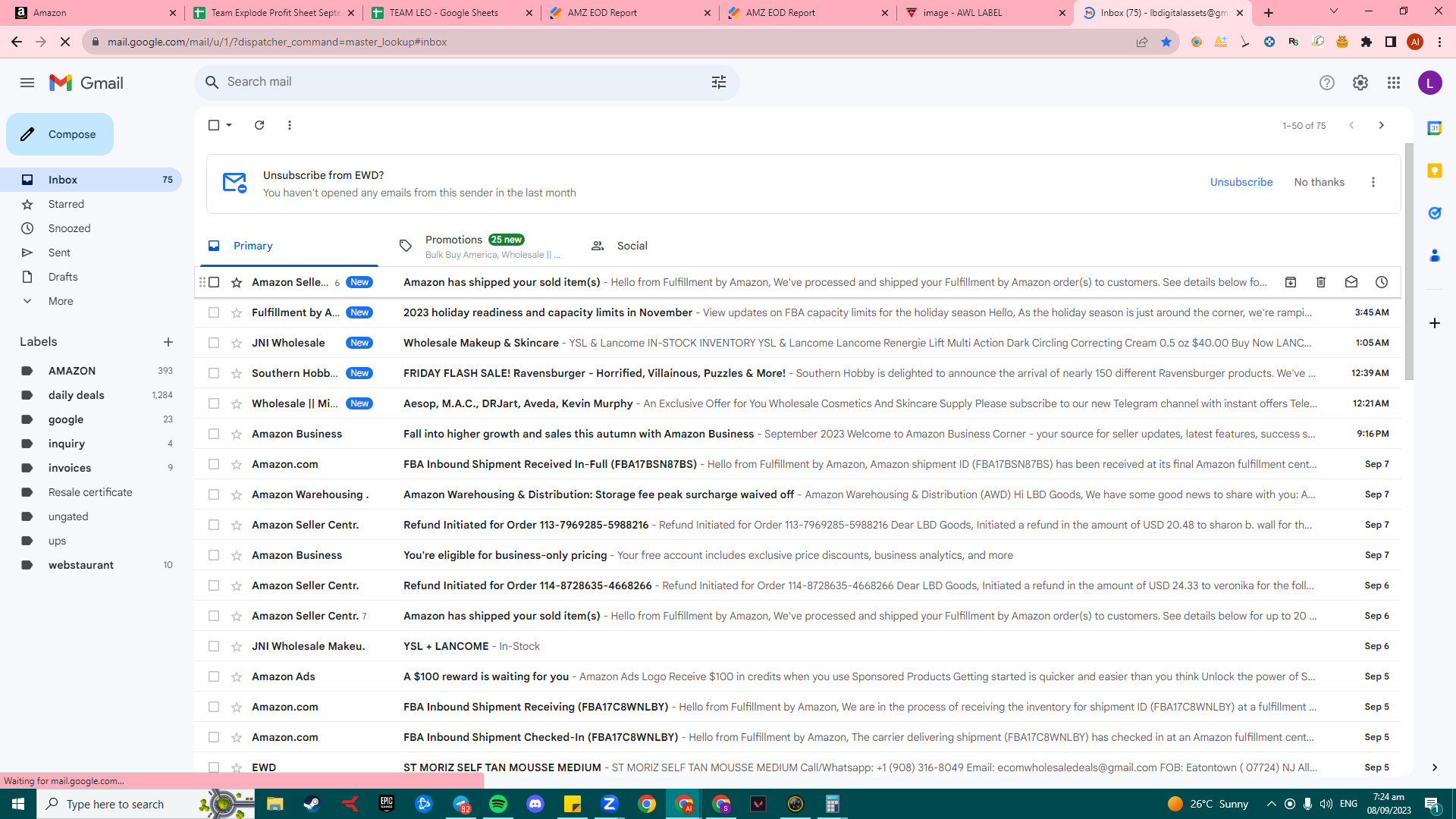Open the AMAZON label

point(91,371)
